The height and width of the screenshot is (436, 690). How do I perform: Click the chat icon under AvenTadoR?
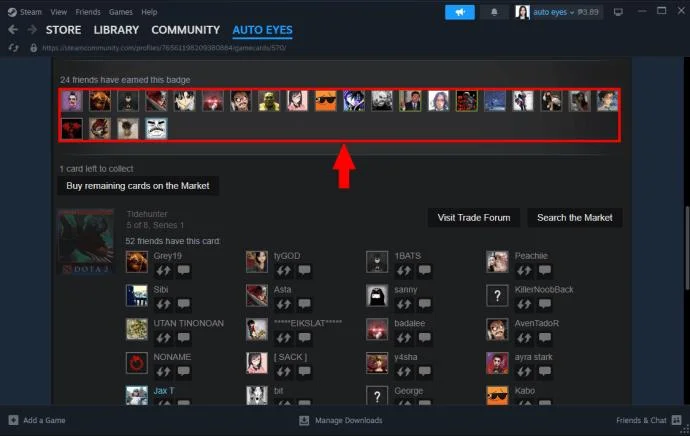(x=544, y=337)
